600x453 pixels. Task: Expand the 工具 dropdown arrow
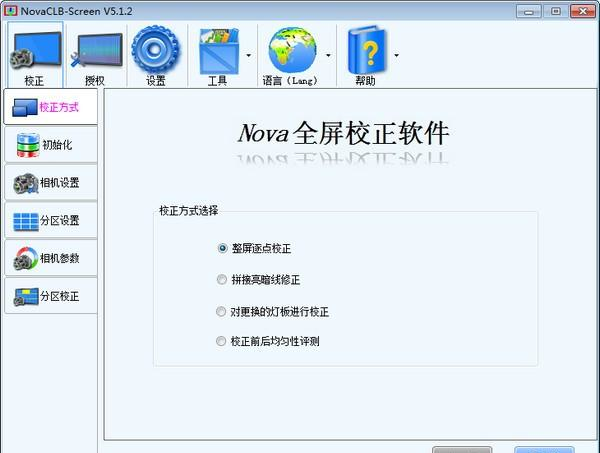(249, 55)
